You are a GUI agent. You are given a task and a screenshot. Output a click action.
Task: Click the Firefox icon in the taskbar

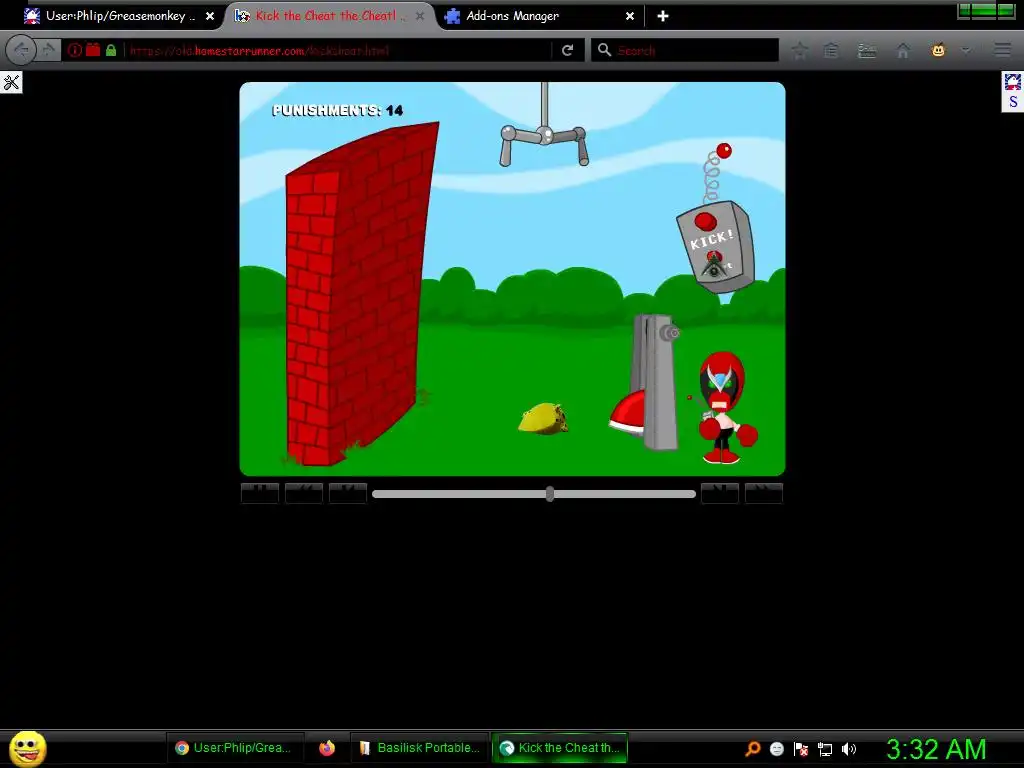pyautogui.click(x=327, y=748)
